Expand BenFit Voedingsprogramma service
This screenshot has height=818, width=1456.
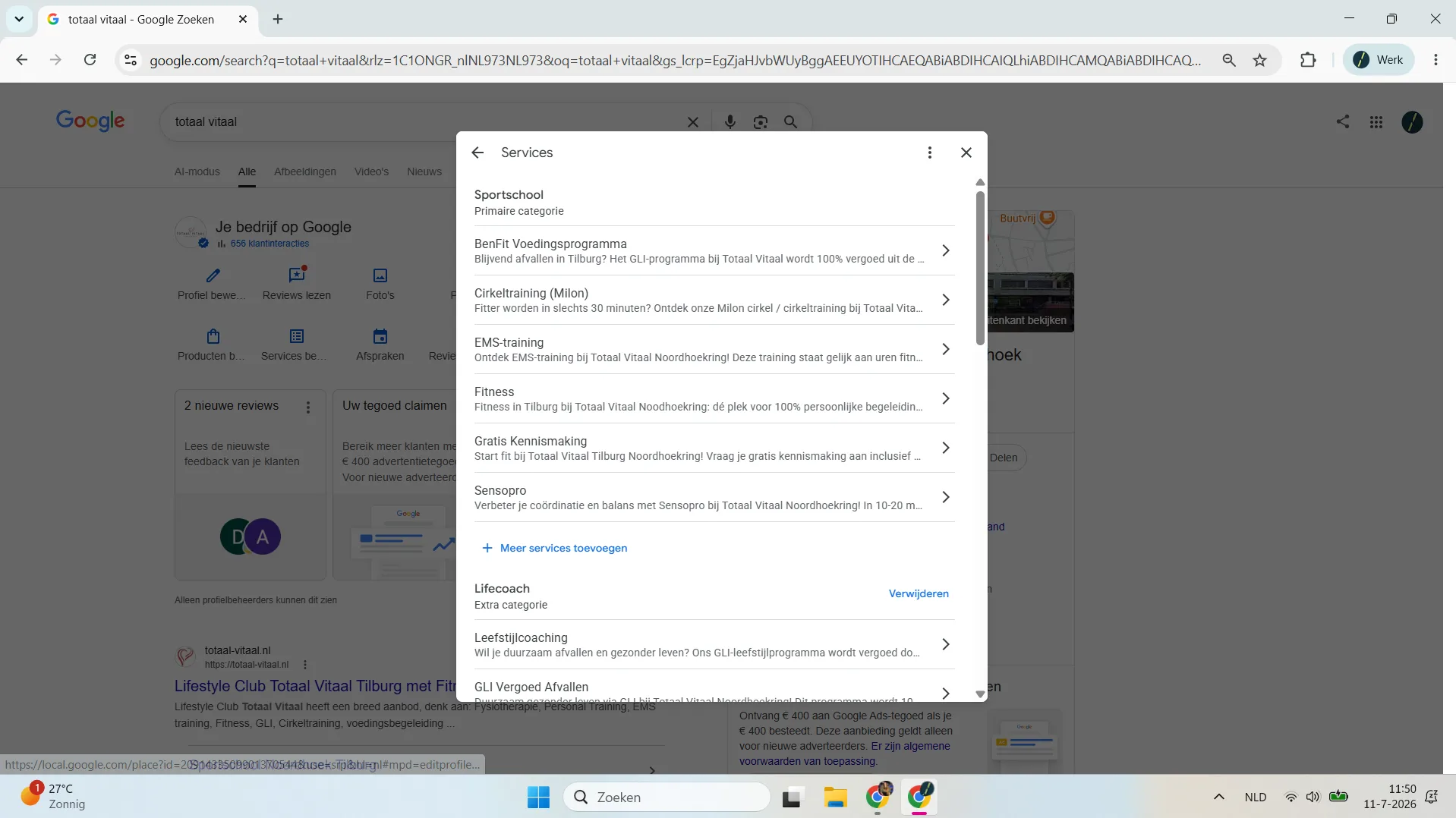point(714,250)
